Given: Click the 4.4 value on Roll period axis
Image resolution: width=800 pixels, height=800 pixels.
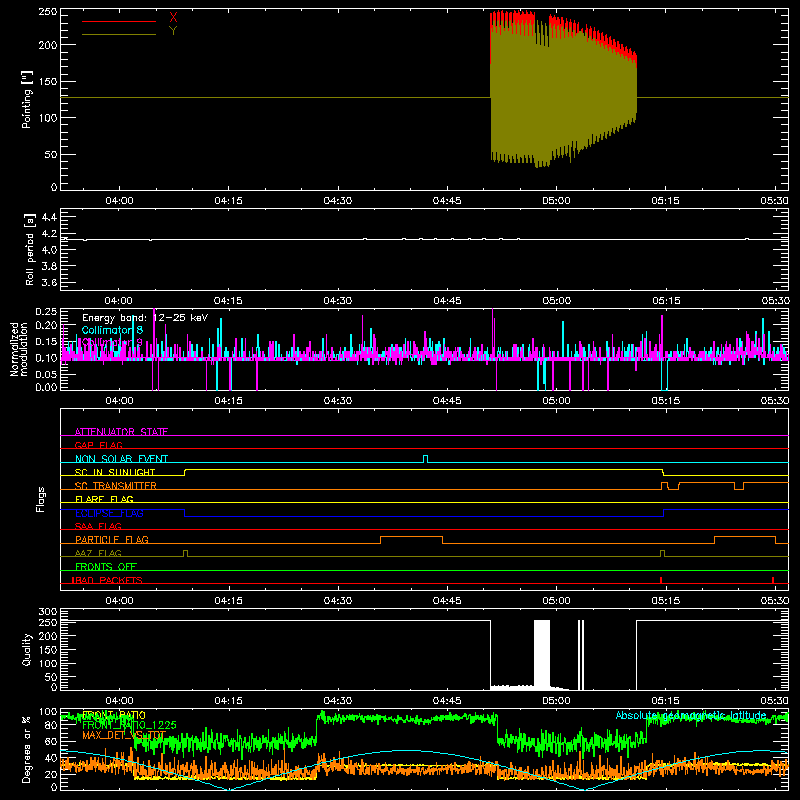Looking at the screenshot, I should point(49,217).
